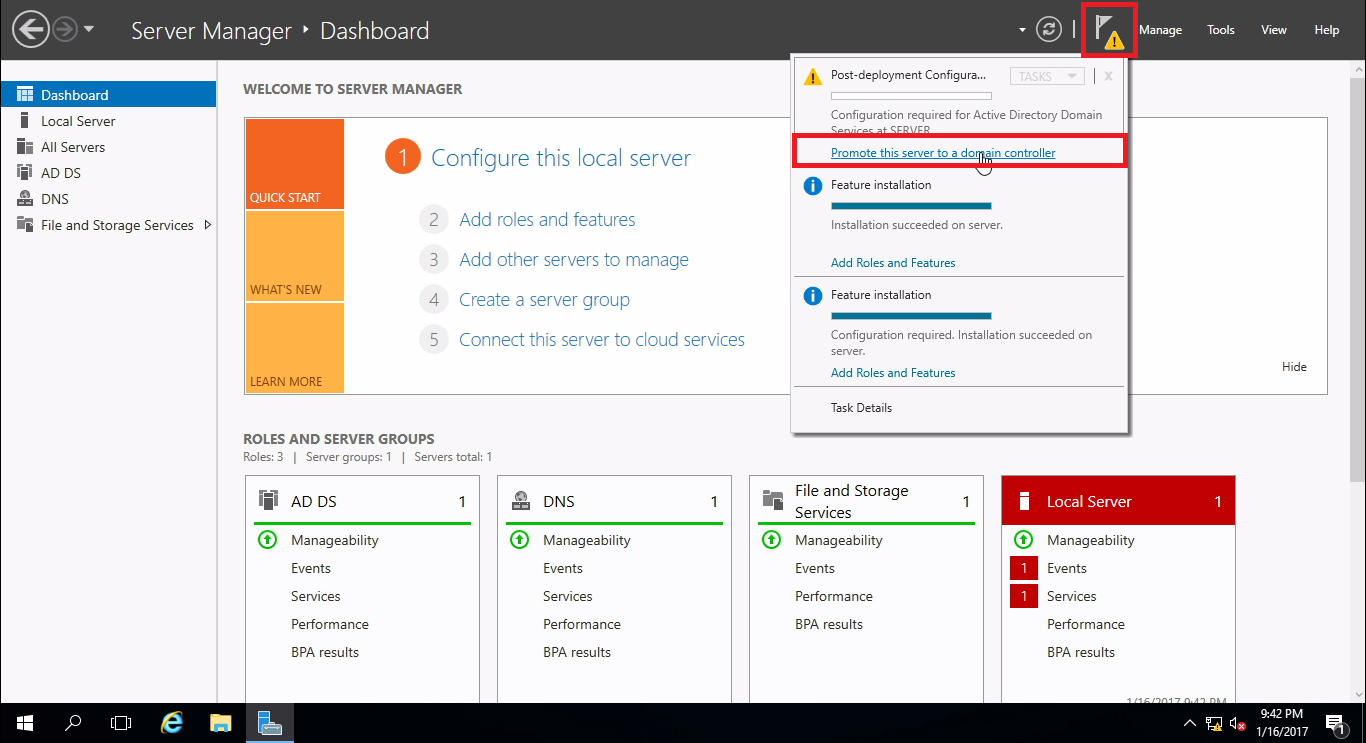Screen dimensions: 1366x743
Task: Click the green Manageability icon in AD DS tile
Action: (x=267, y=540)
